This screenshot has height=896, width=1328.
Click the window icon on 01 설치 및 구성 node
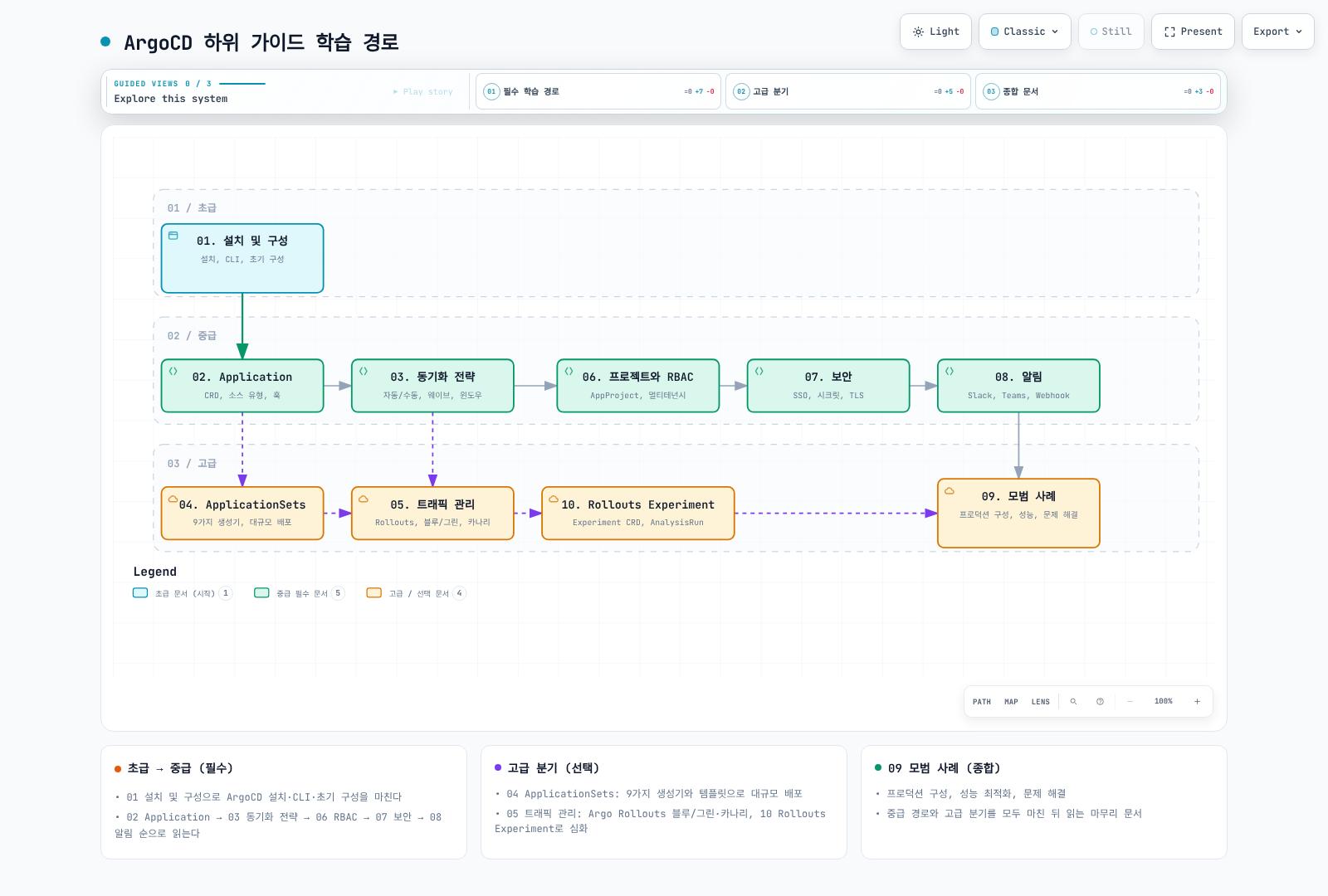[173, 236]
